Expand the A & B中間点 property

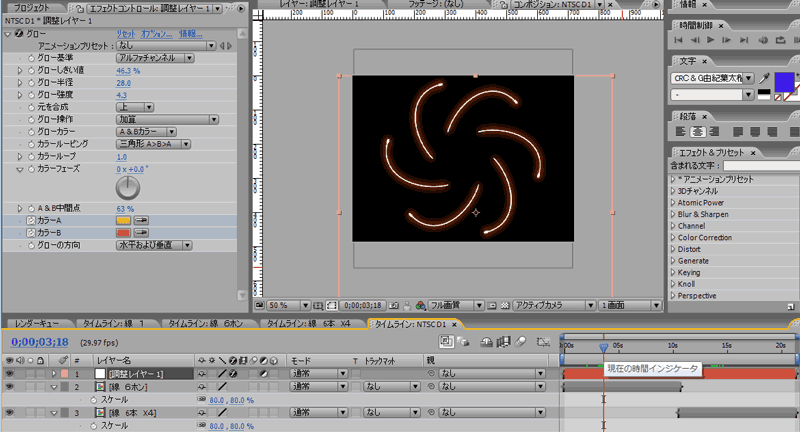[x=20, y=208]
